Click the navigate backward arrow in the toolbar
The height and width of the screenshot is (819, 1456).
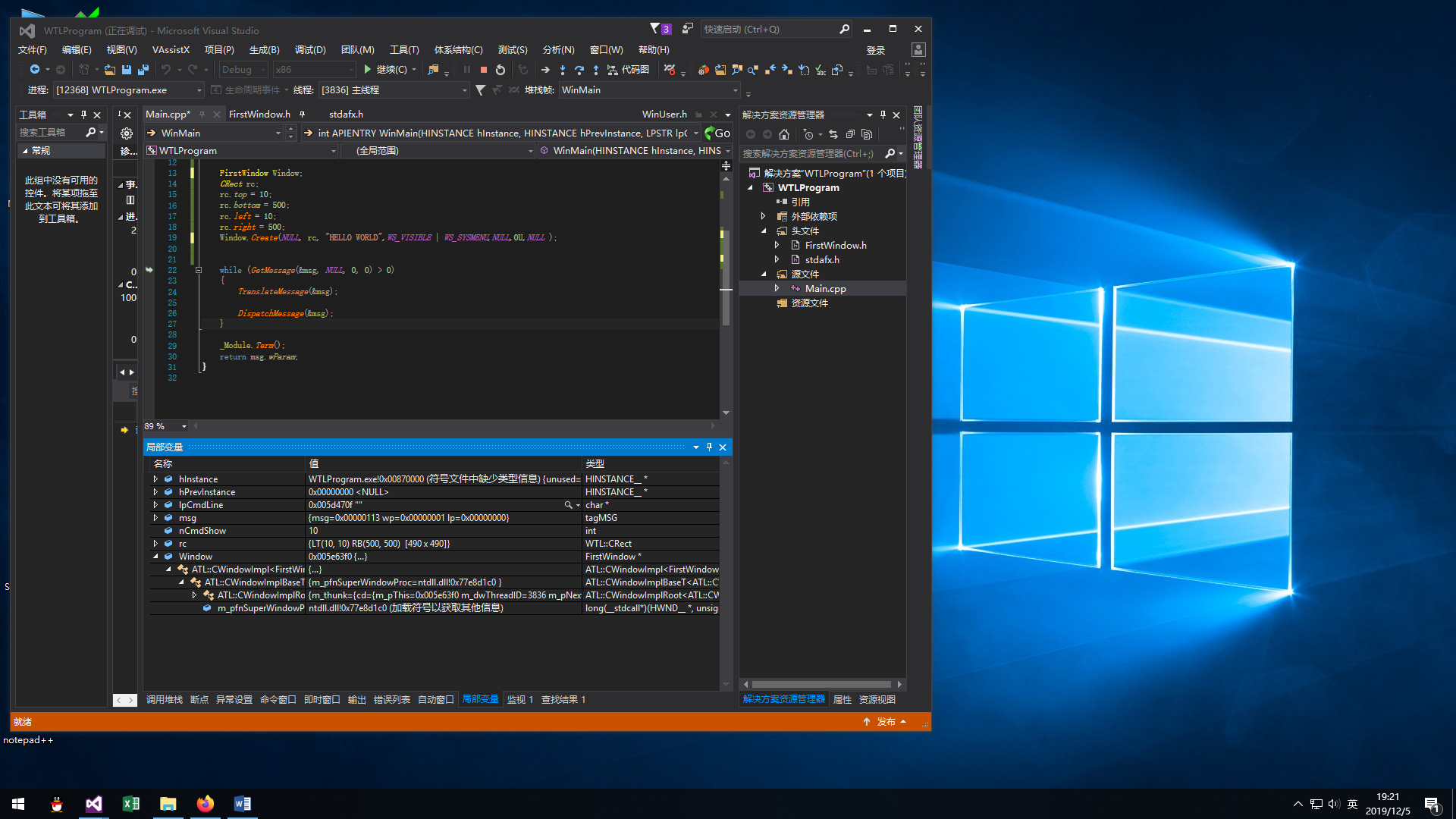(35, 70)
